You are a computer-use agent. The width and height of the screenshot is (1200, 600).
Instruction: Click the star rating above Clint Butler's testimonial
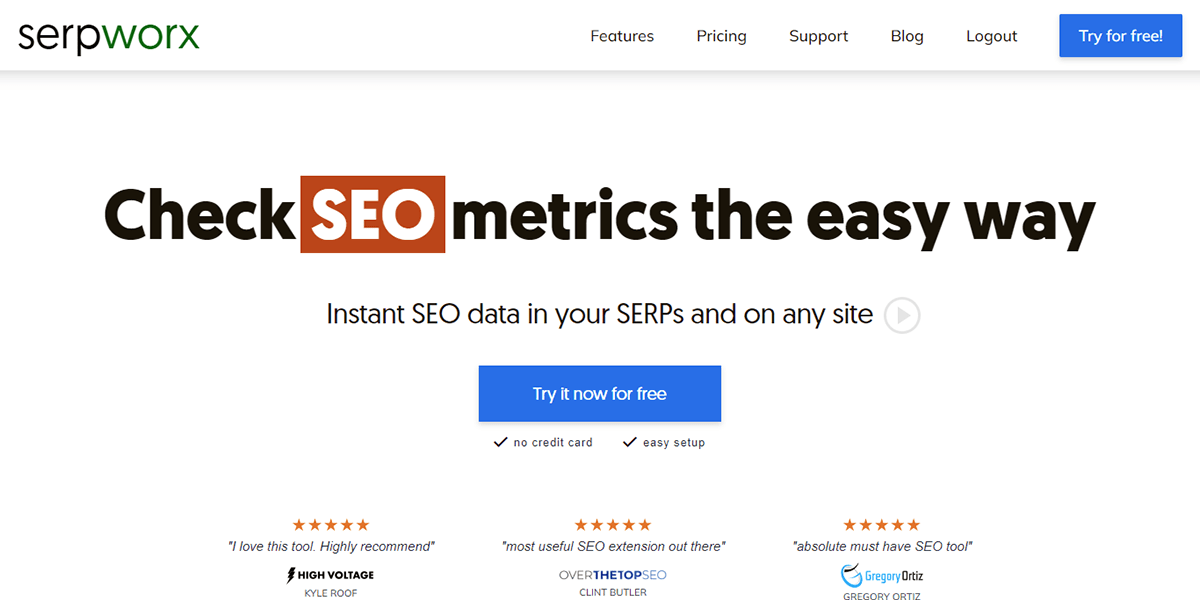613,523
